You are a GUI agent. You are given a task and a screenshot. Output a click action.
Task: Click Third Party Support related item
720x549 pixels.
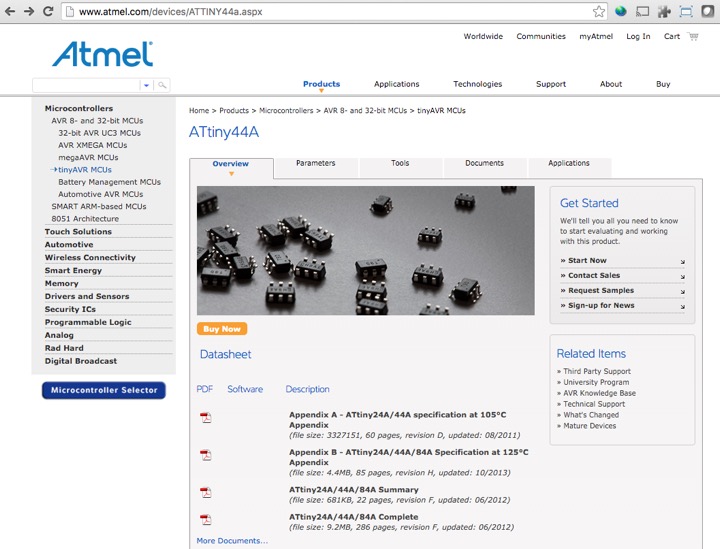pyautogui.click(x=597, y=371)
